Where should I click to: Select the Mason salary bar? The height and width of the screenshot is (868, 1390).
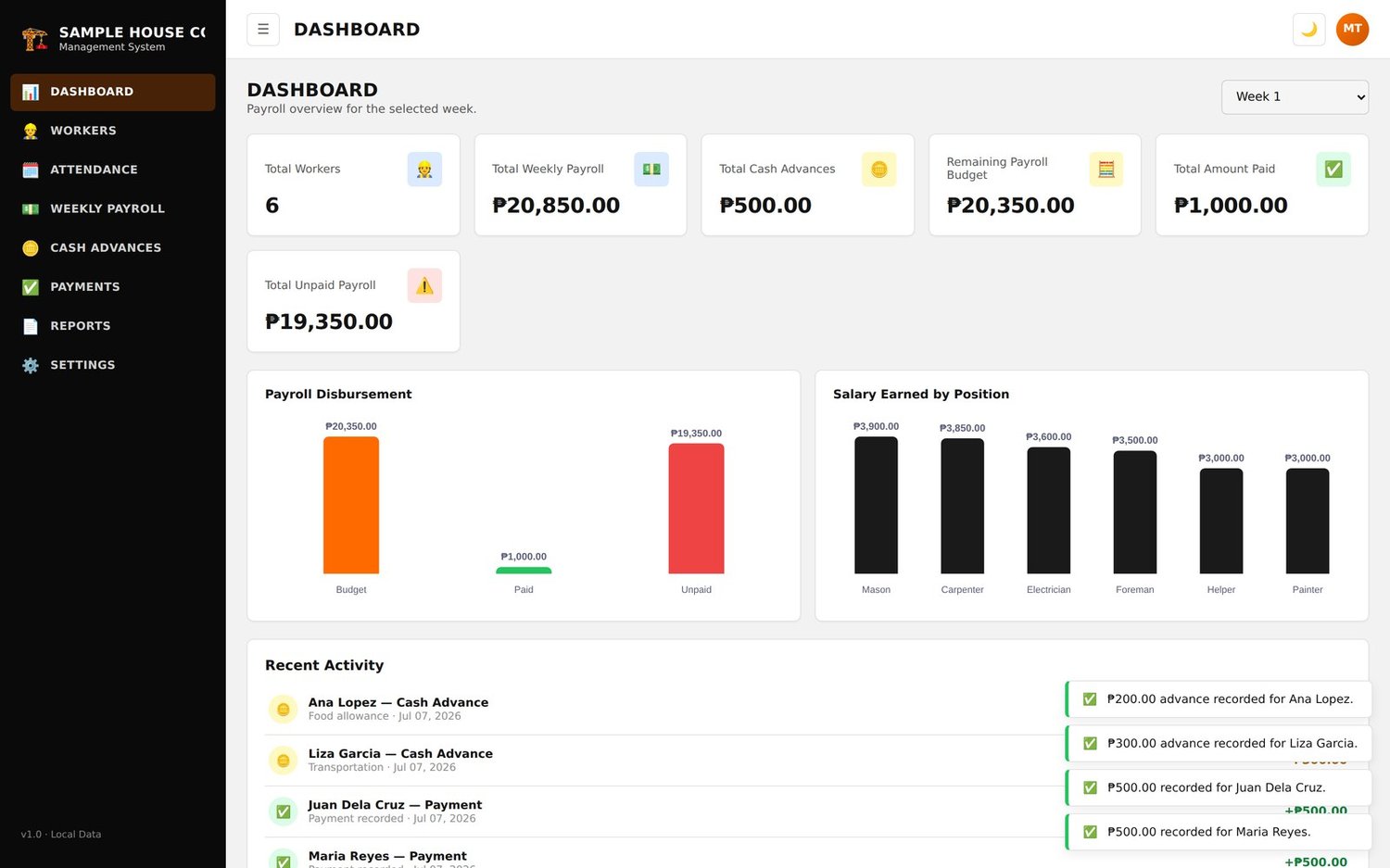pos(876,505)
